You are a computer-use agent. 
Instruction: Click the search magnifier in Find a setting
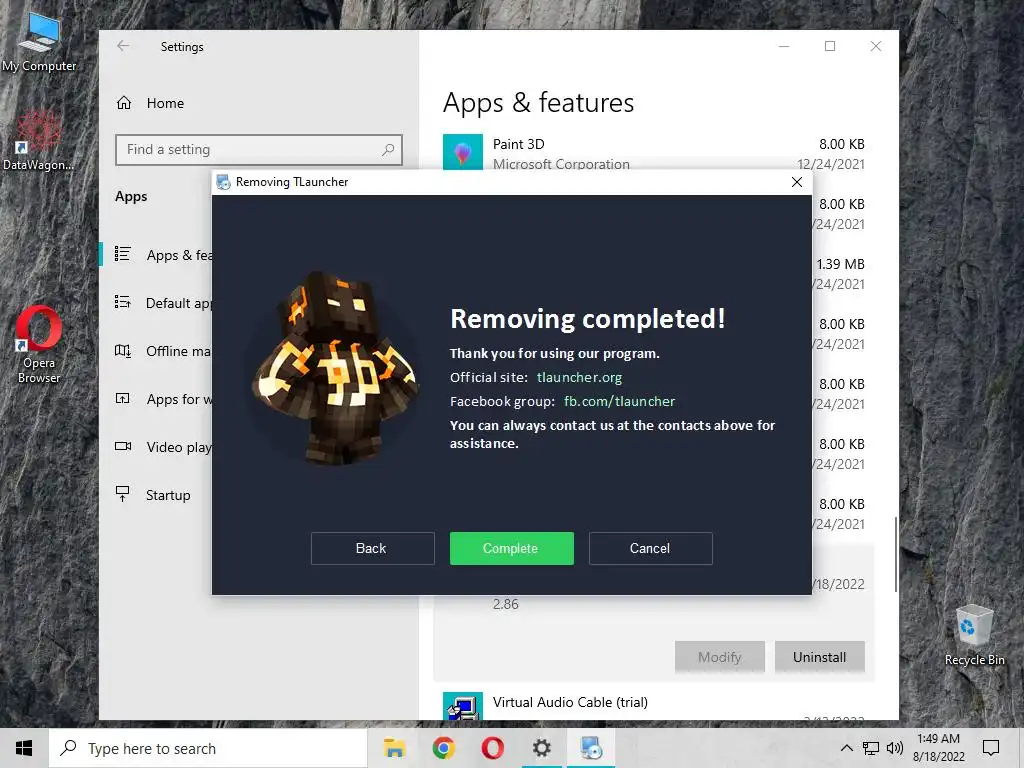point(388,150)
